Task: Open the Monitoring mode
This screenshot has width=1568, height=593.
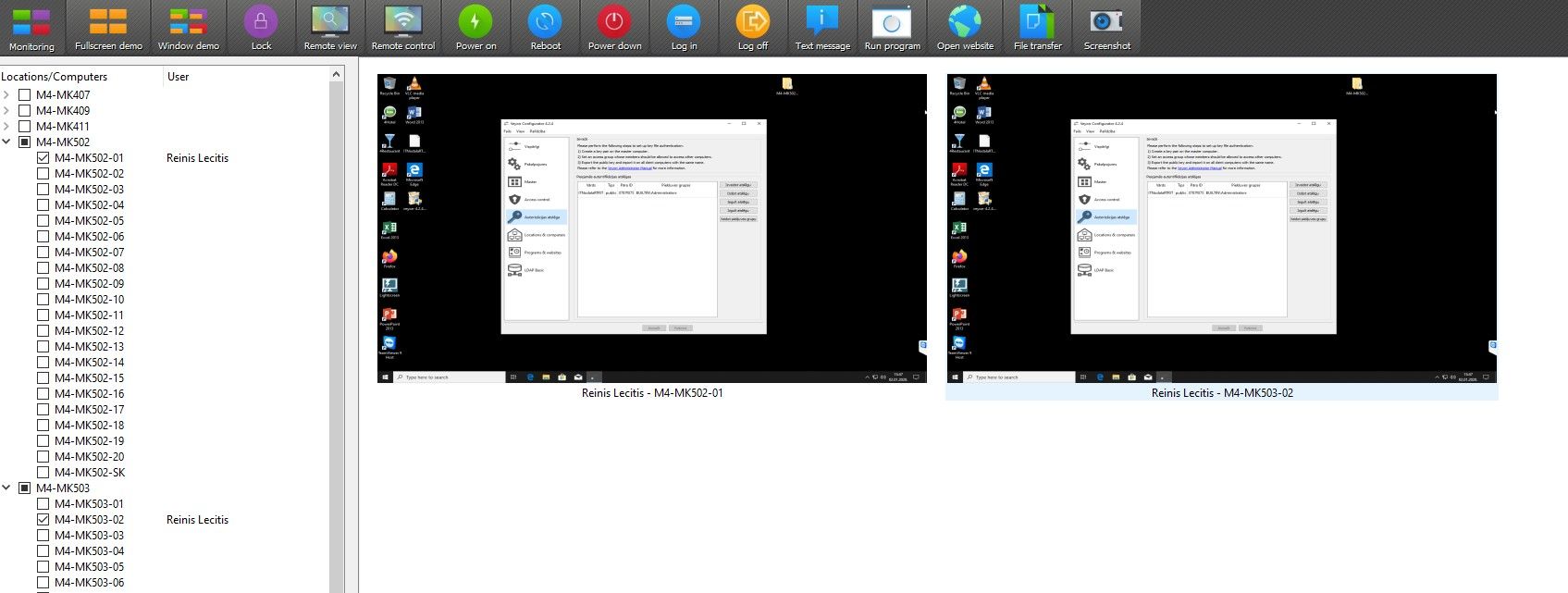Action: point(31,28)
